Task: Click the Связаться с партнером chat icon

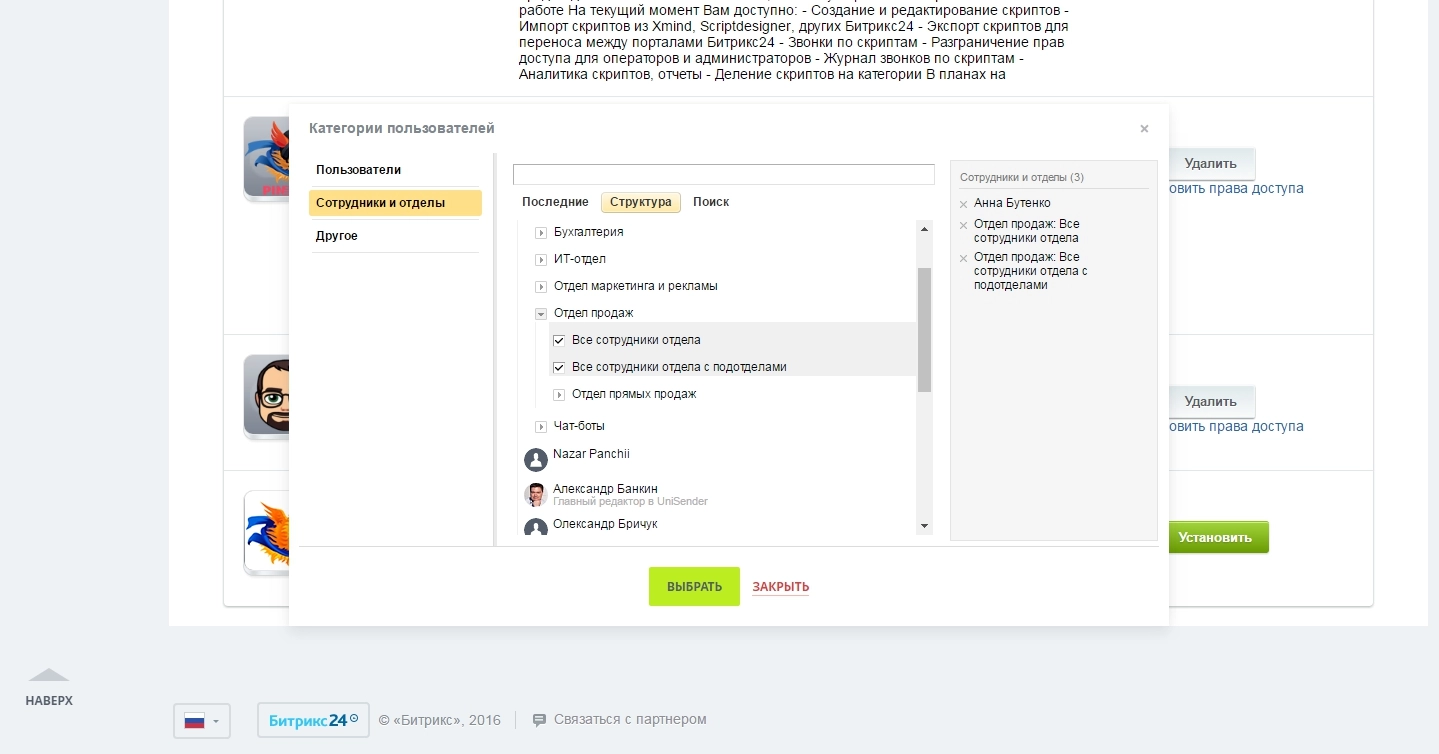Action: (x=539, y=720)
